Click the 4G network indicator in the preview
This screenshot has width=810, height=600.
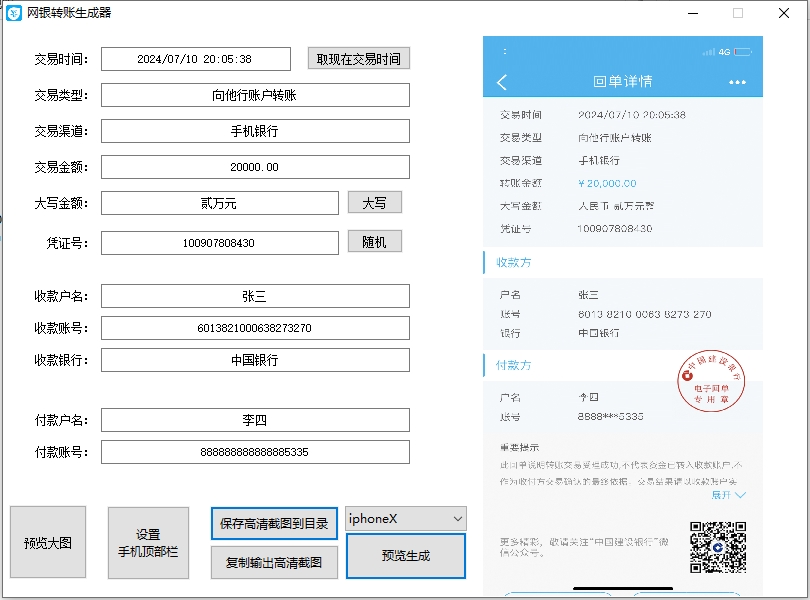(724, 52)
